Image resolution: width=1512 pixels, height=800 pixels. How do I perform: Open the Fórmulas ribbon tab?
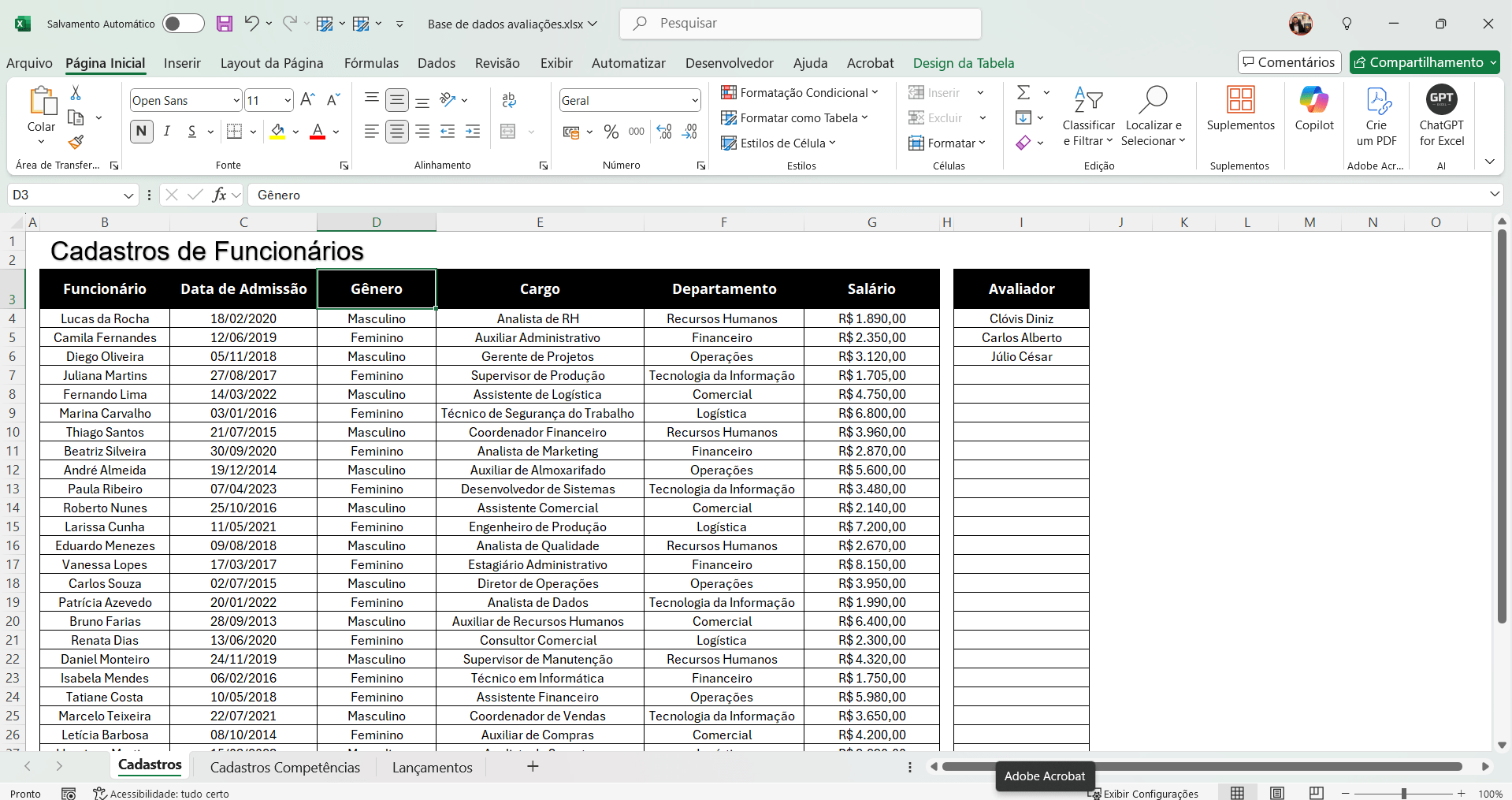coord(371,63)
